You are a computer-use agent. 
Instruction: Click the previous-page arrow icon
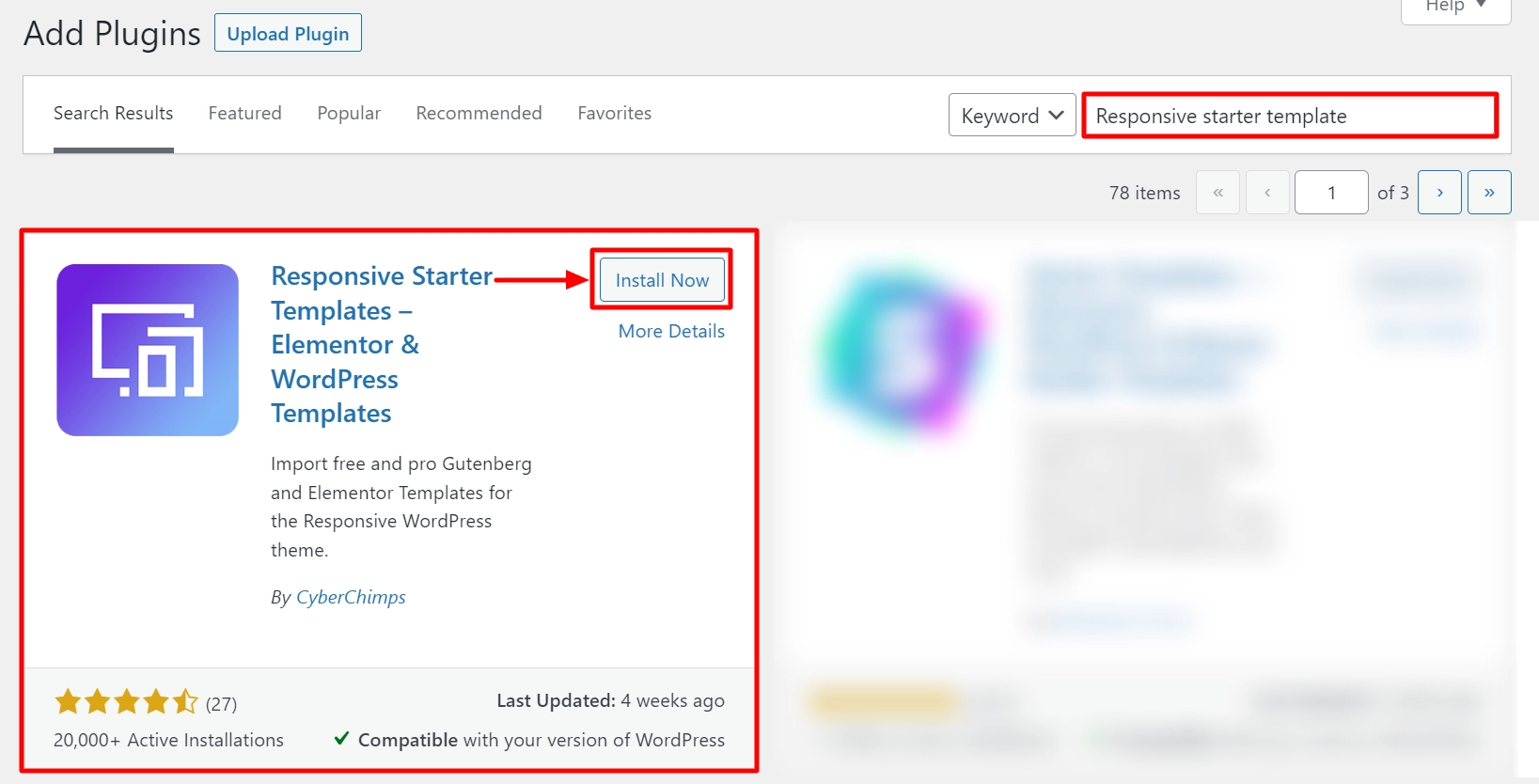pyautogui.click(x=1267, y=192)
